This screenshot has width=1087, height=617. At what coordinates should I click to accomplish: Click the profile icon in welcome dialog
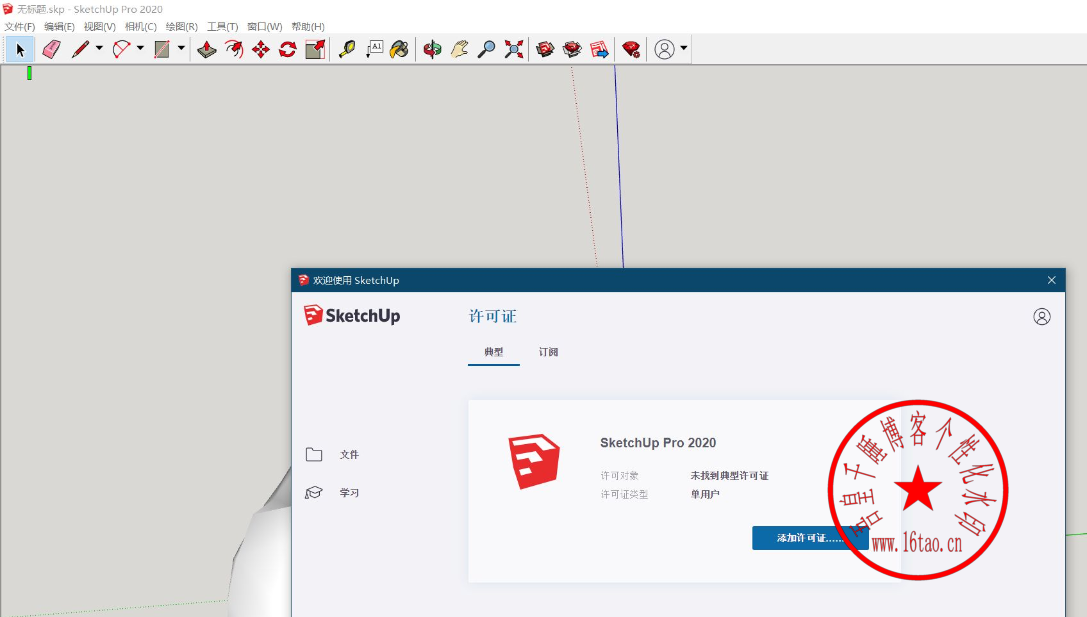[x=1042, y=316]
